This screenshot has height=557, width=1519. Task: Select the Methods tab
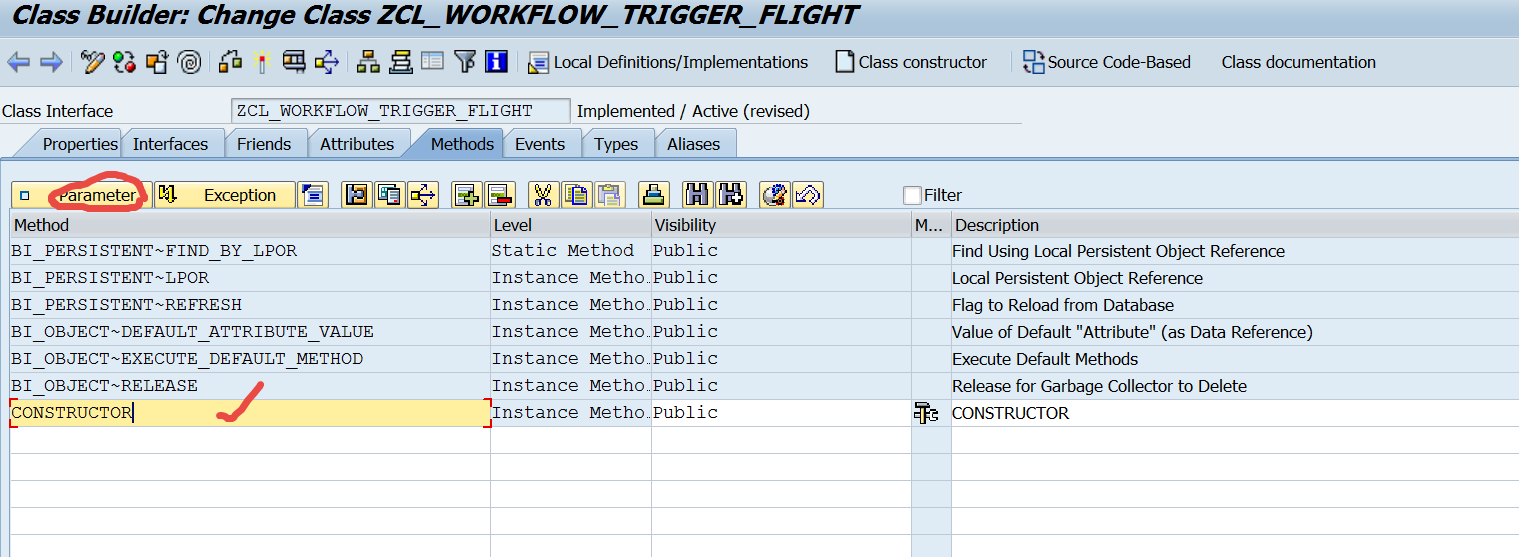point(462,144)
